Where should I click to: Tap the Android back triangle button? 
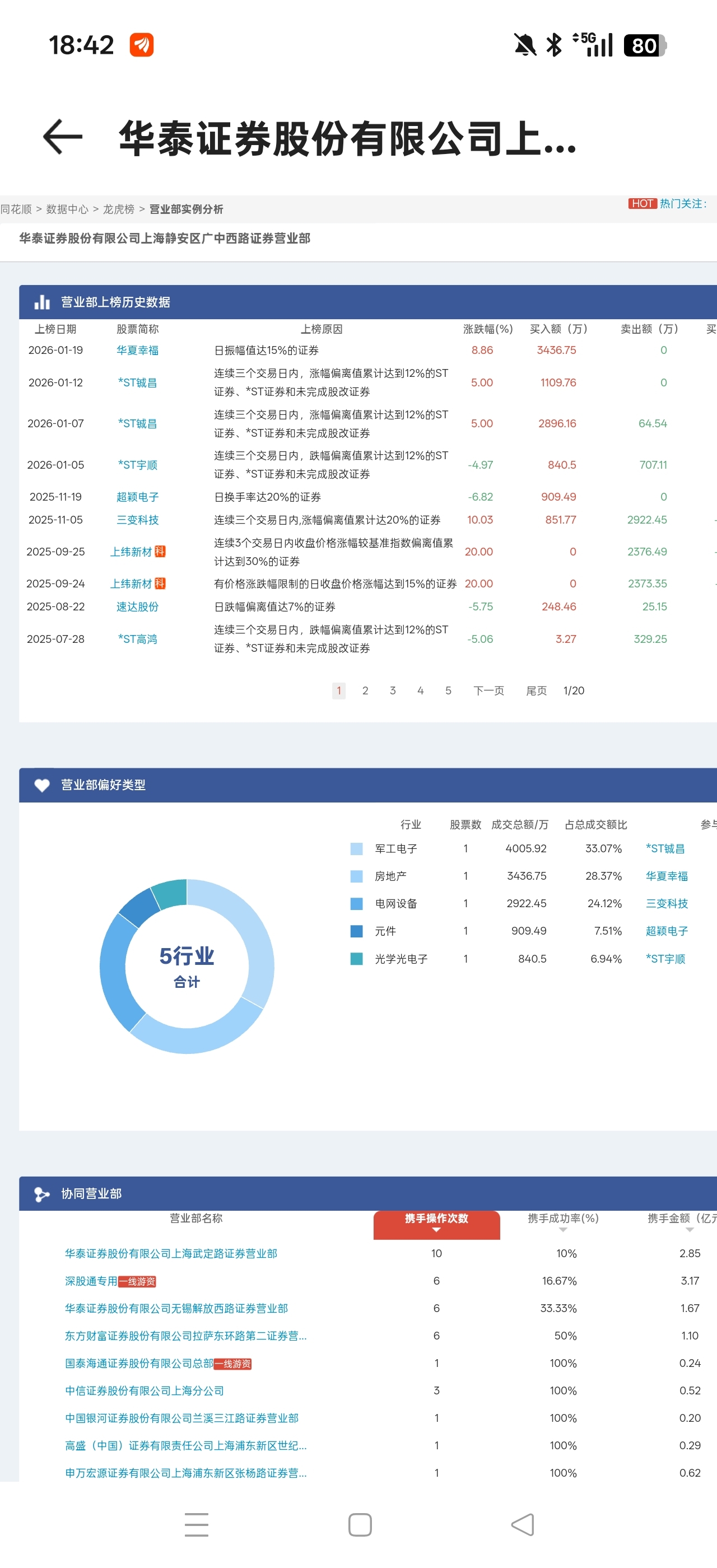coord(523,1524)
